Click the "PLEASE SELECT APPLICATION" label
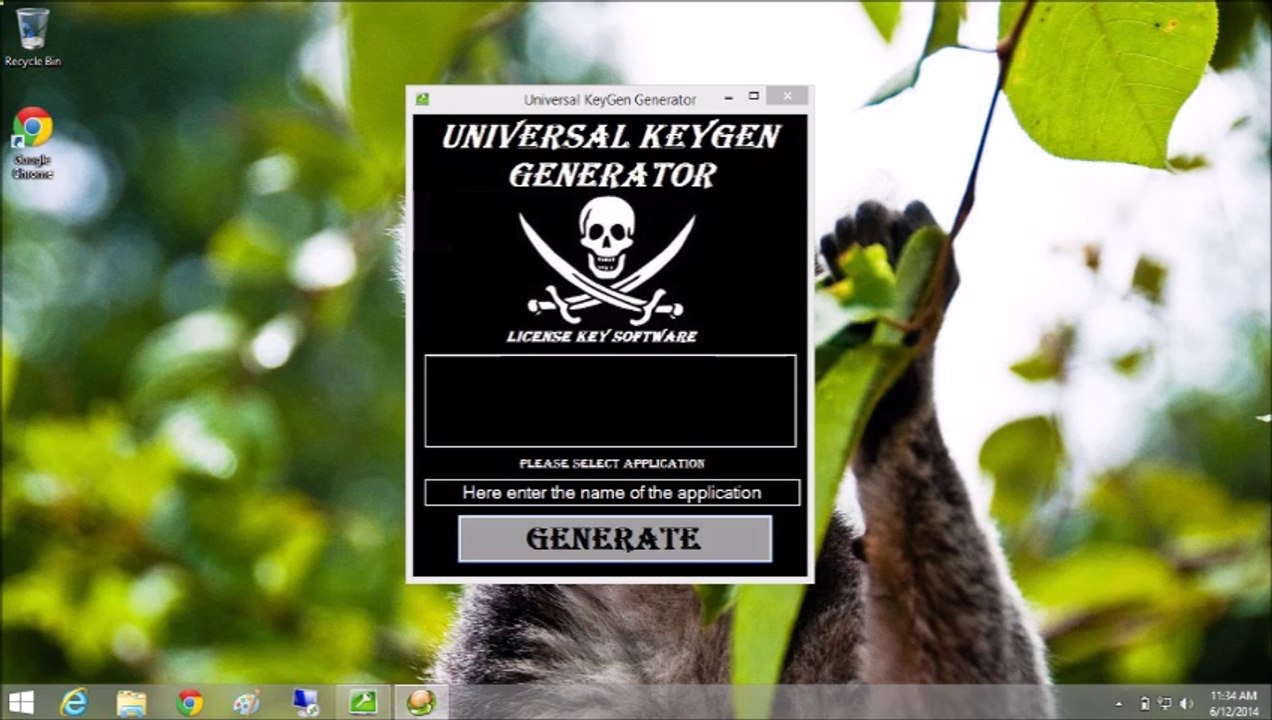The height and width of the screenshot is (720, 1272). (612, 463)
